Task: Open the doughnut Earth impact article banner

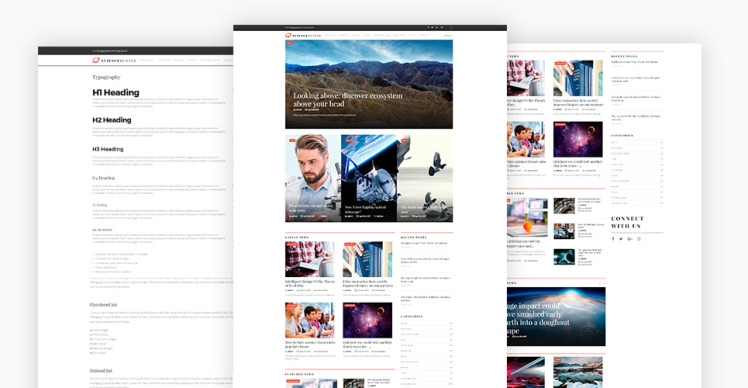Action: [x=556, y=316]
